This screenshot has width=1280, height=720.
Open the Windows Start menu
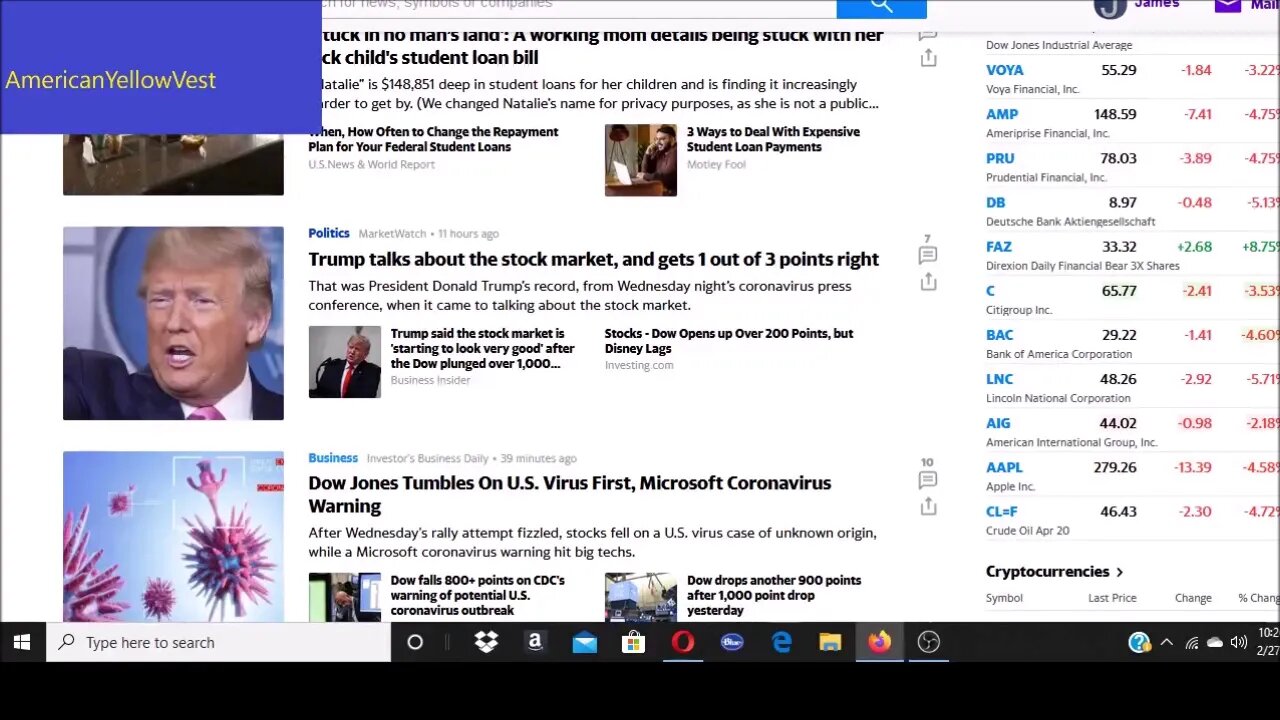point(22,642)
